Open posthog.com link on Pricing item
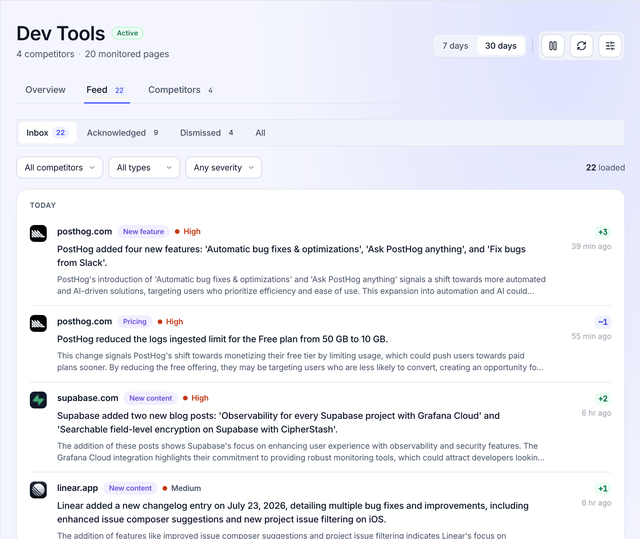Image resolution: width=640 pixels, height=539 pixels. click(x=84, y=322)
